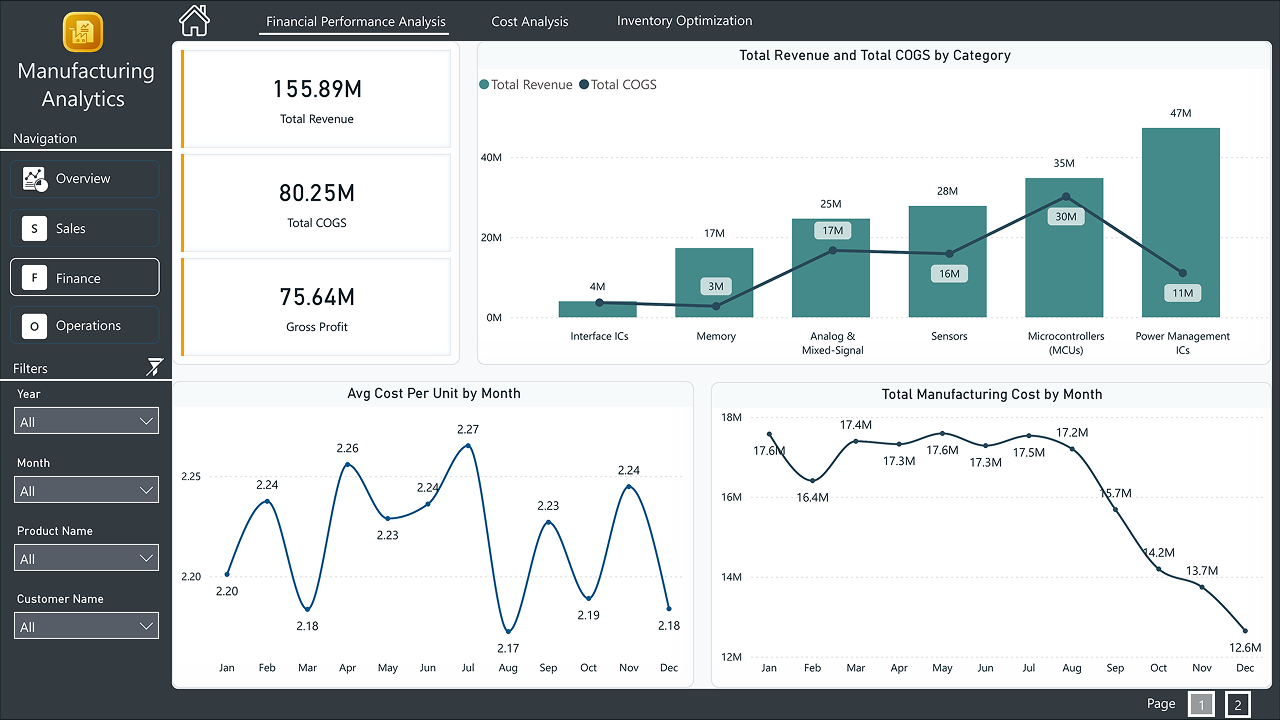Click the filter funnel icon
Screen dimensions: 1280x720
pyautogui.click(x=154, y=366)
